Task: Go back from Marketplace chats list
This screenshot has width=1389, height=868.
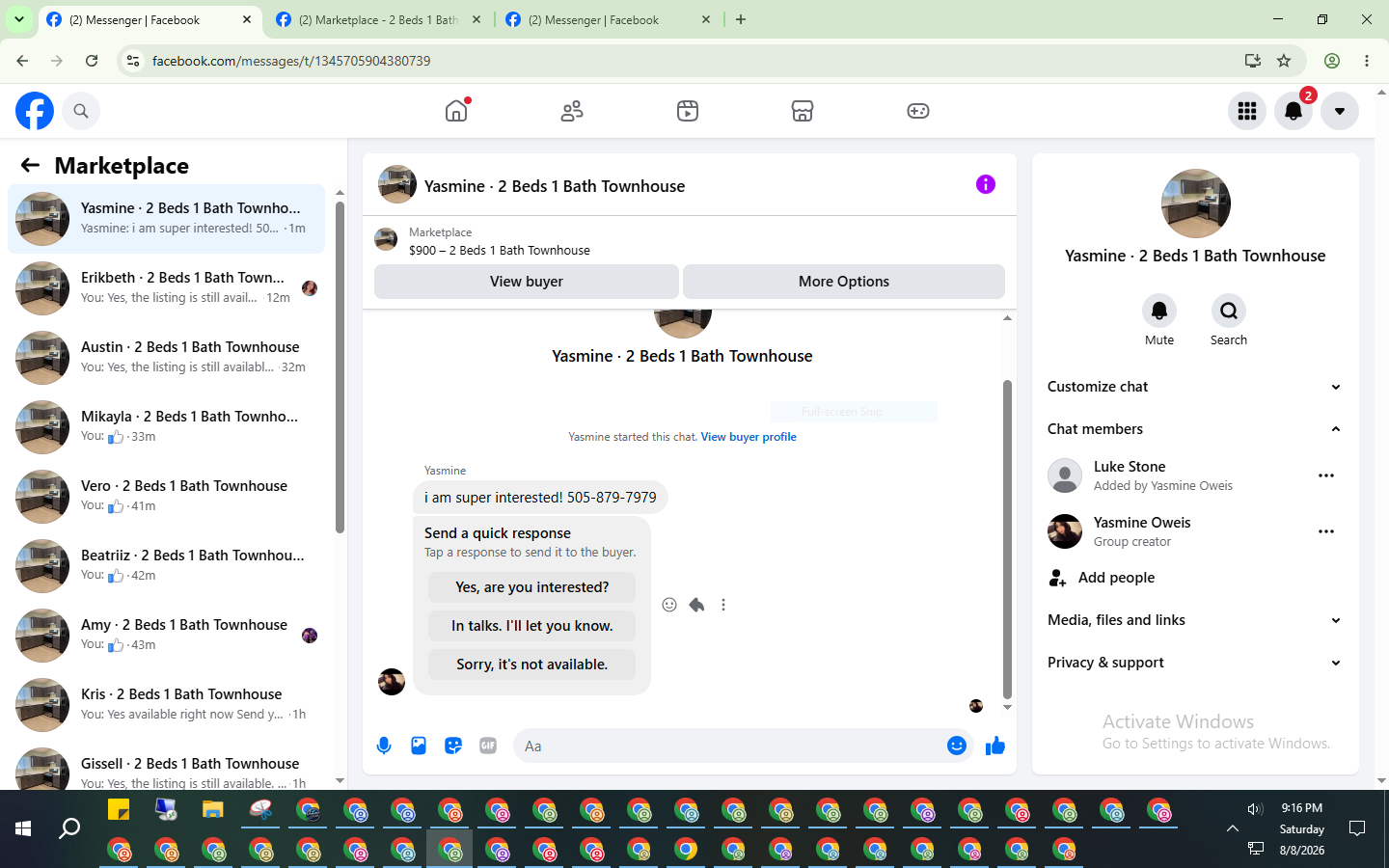Action: coord(30,165)
